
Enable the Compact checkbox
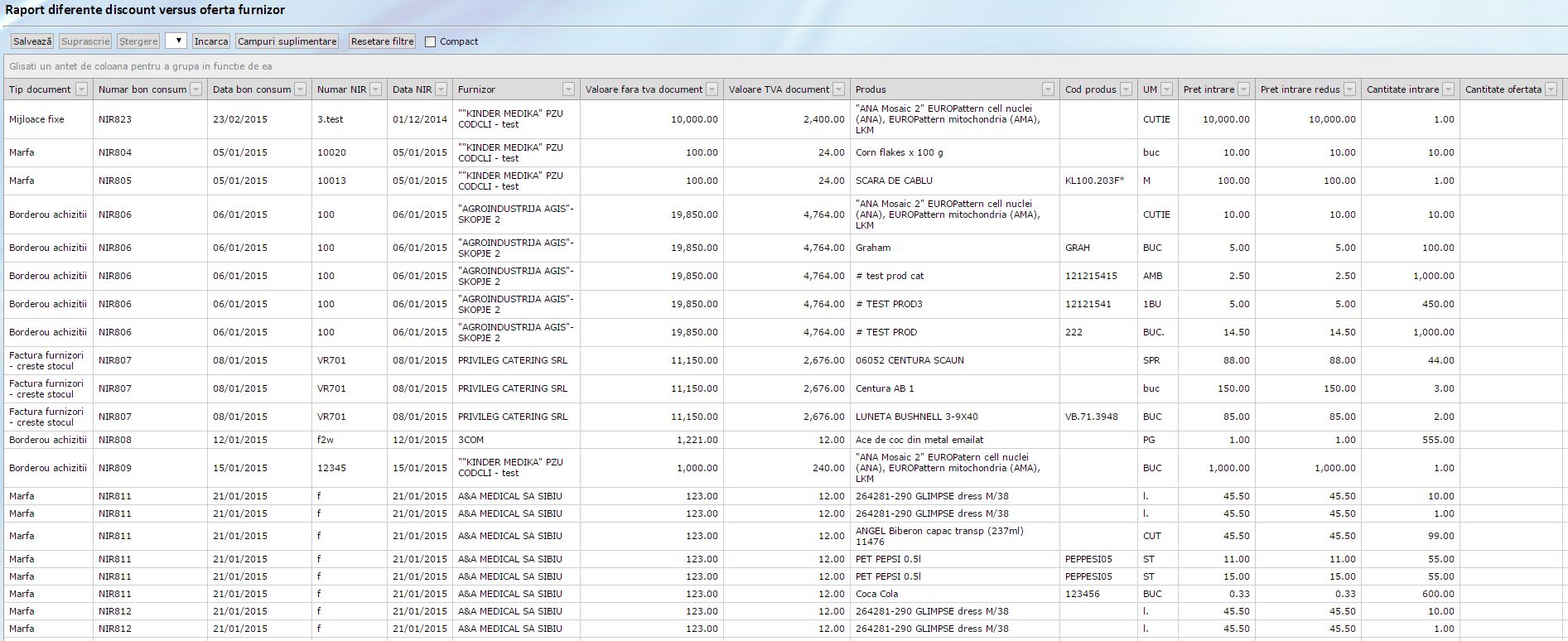point(431,42)
